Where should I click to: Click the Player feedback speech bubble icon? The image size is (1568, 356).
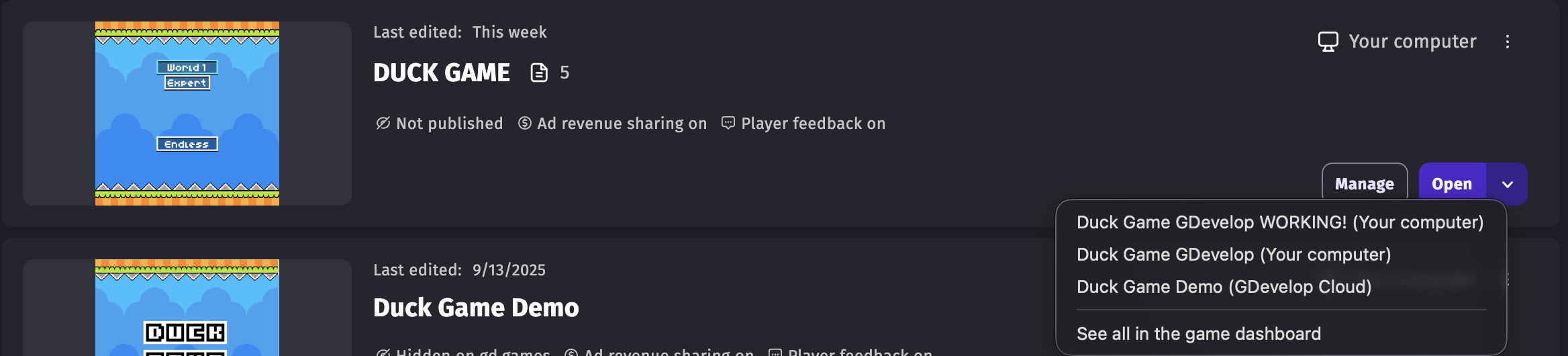(728, 123)
